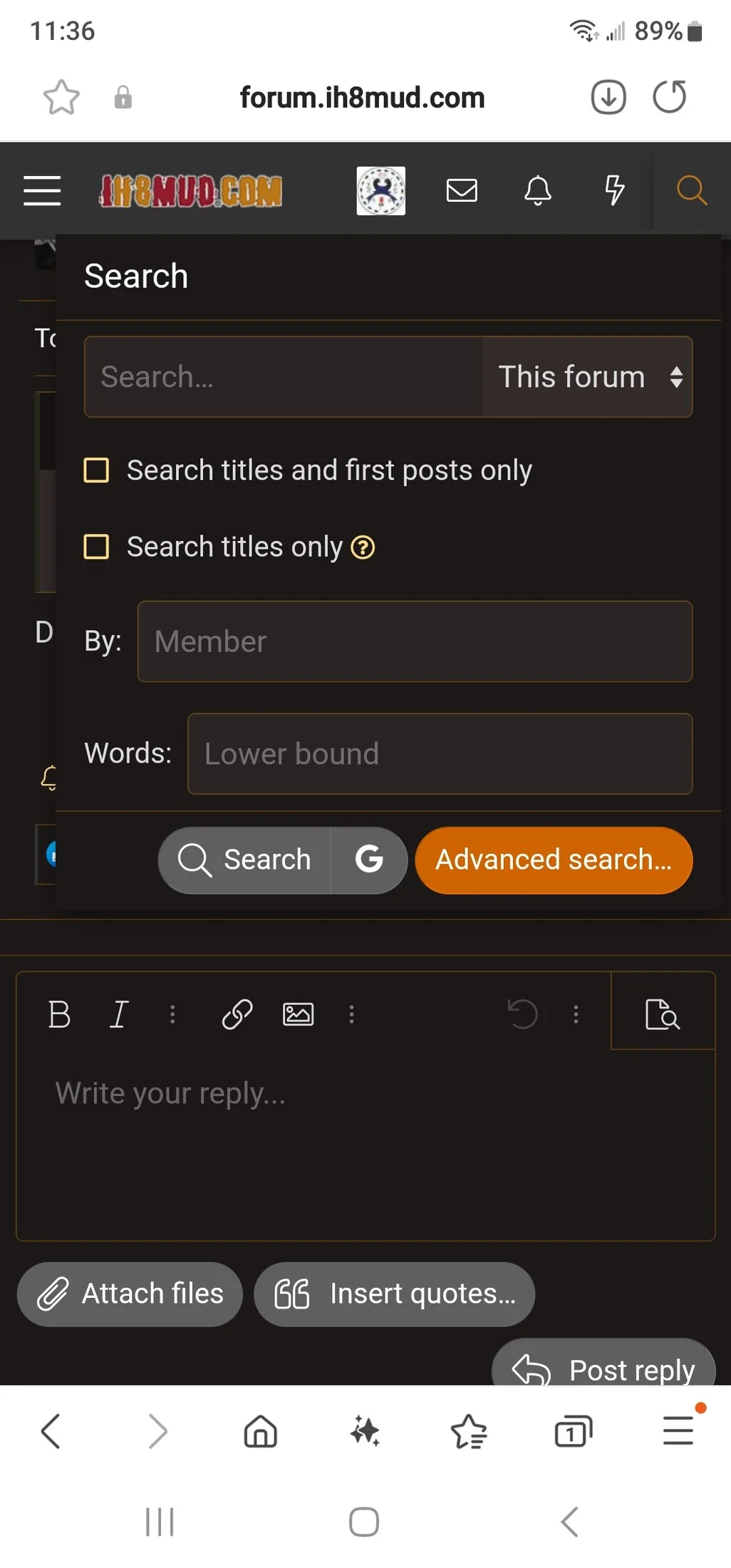The image size is (731, 1568).
Task: Check the Search titles only box
Action: pyautogui.click(x=97, y=547)
